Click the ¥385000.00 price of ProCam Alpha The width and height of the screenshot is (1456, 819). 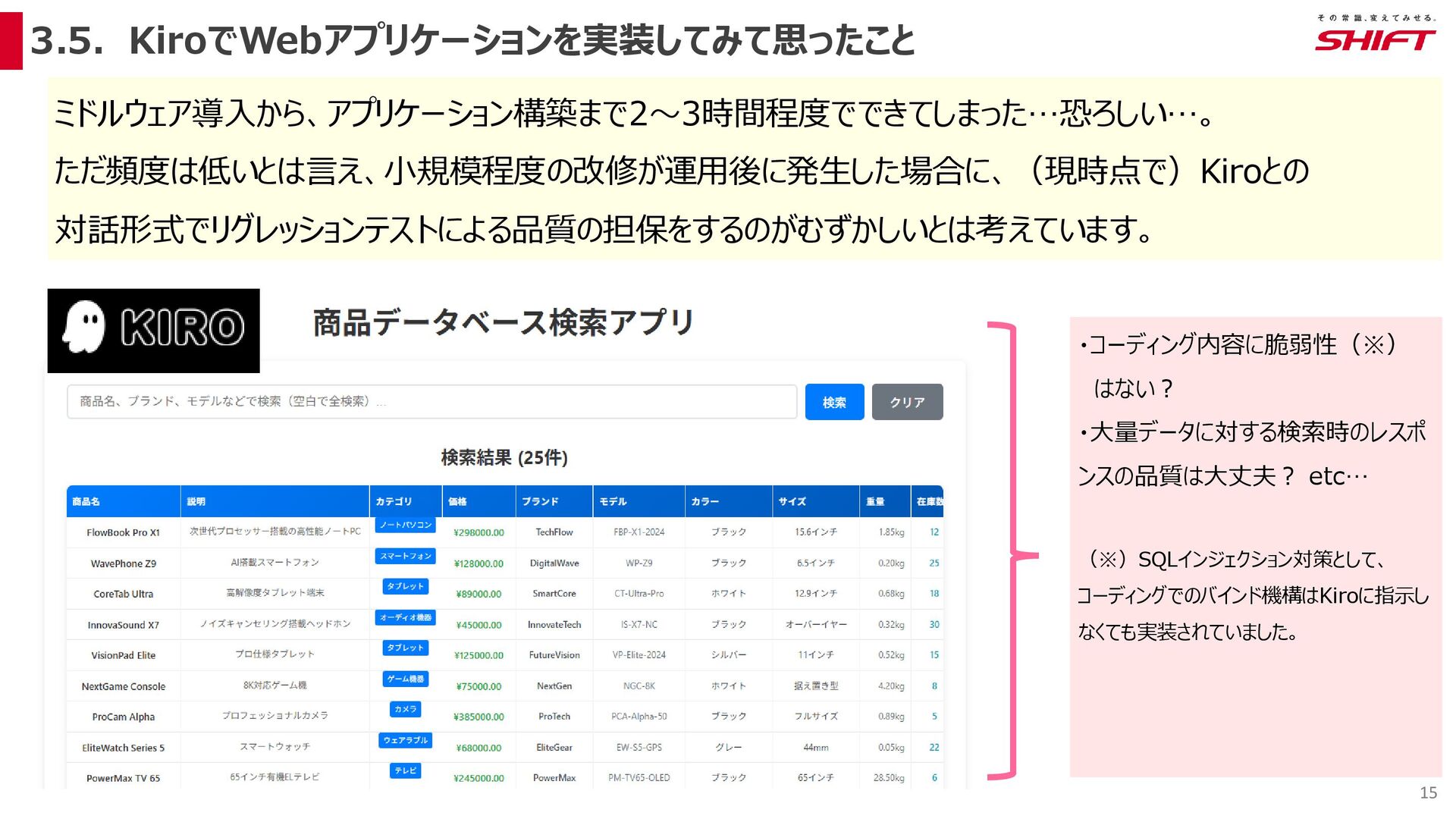479,717
